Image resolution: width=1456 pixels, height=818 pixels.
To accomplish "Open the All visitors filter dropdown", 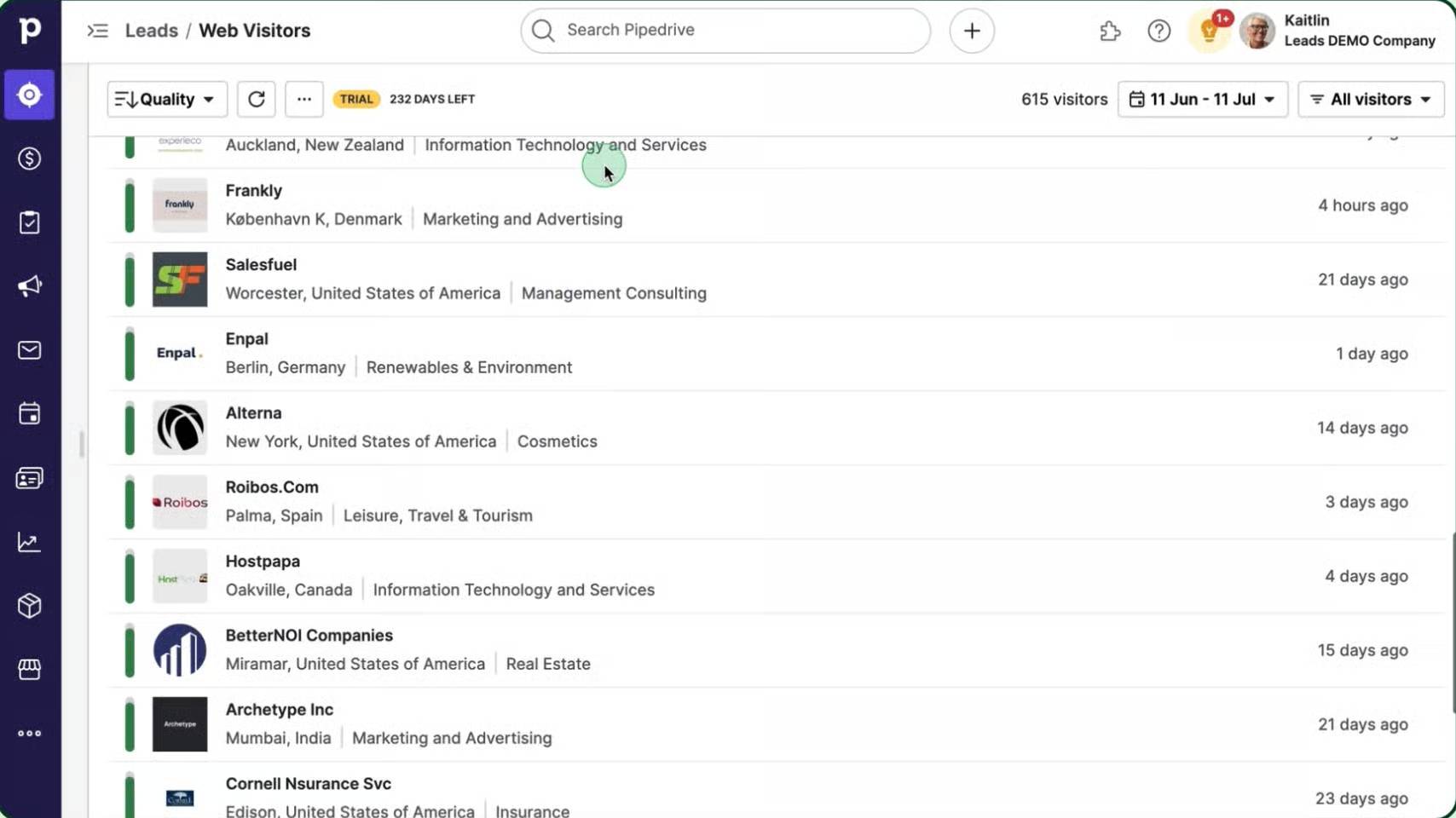I will (1372, 100).
